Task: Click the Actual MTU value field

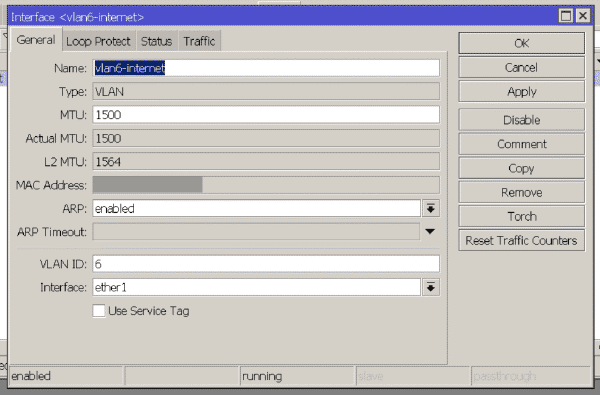Action: [x=266, y=138]
